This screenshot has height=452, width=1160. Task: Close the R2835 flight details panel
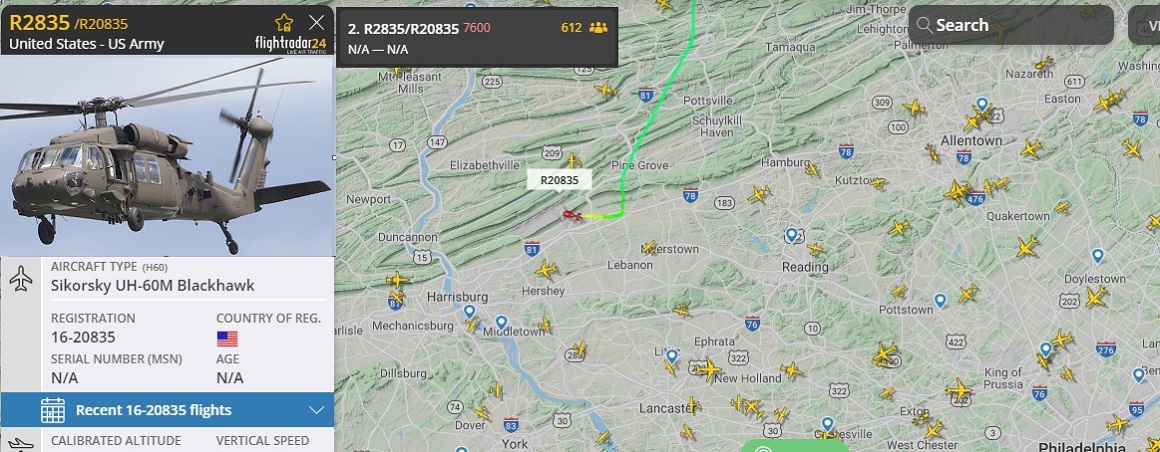pyautogui.click(x=317, y=22)
